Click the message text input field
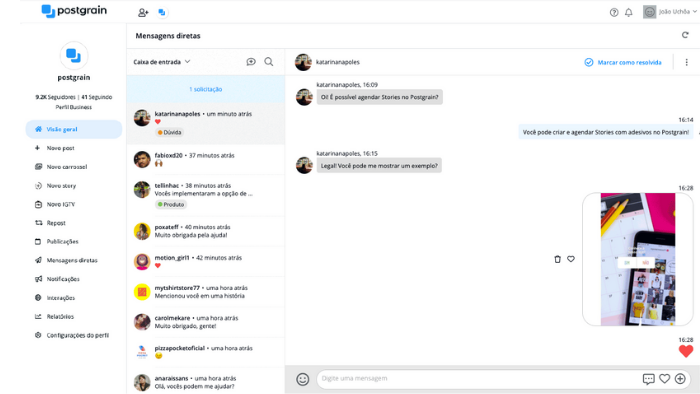 coord(478,379)
